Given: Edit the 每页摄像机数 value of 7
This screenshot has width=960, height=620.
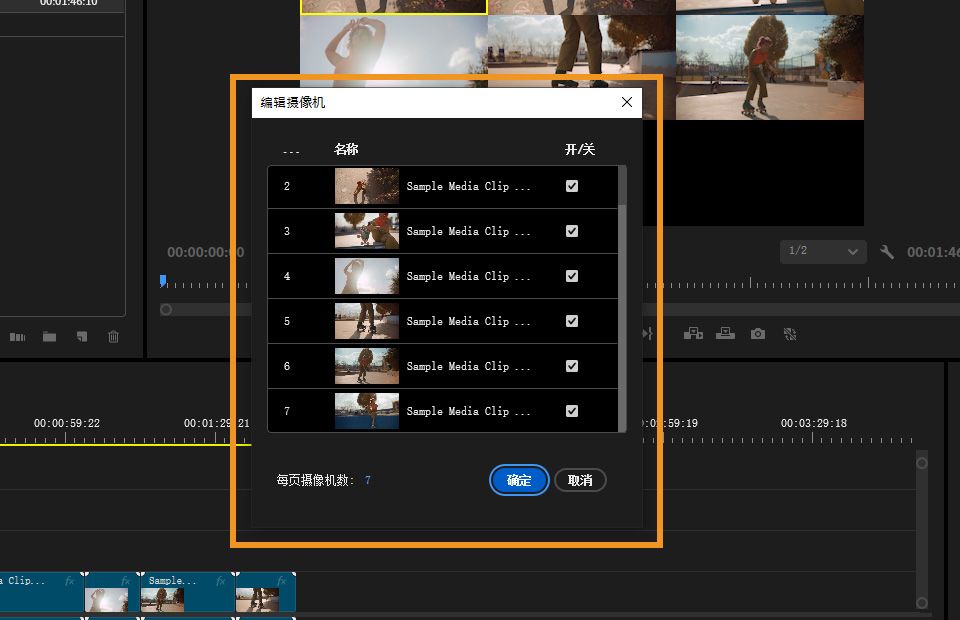Looking at the screenshot, I should pos(368,480).
